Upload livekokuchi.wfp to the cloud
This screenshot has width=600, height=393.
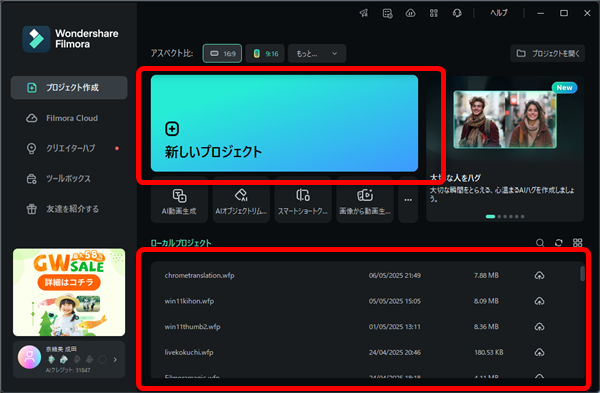point(539,352)
